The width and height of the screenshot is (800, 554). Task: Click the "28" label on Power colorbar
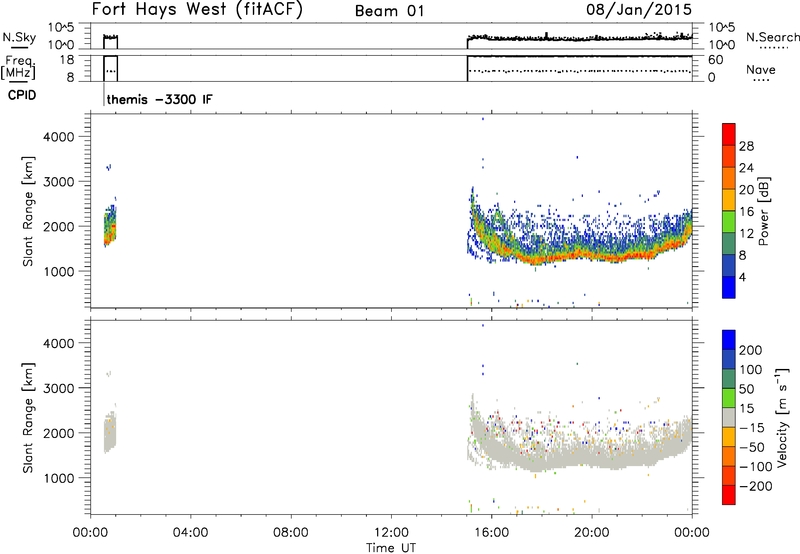(746, 146)
